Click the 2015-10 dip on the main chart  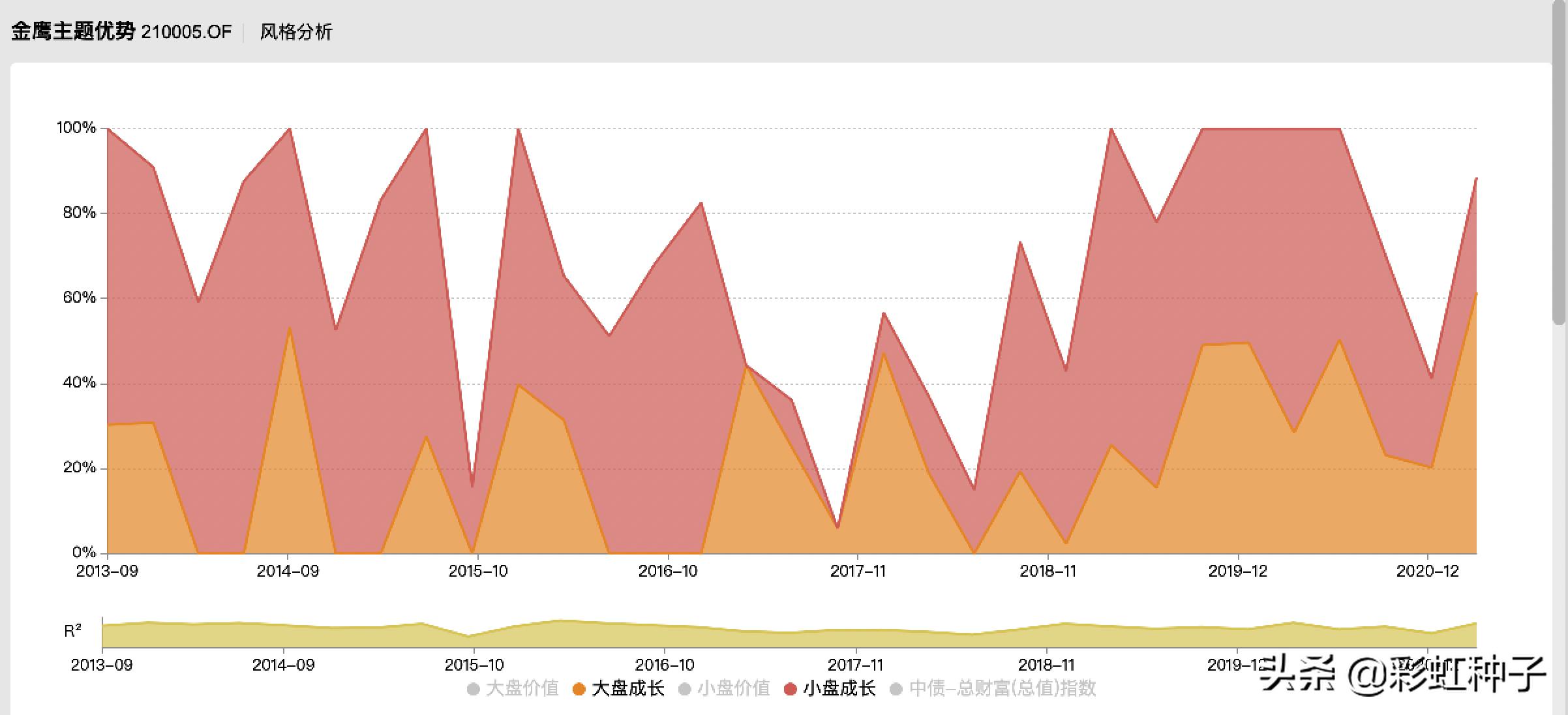(472, 486)
